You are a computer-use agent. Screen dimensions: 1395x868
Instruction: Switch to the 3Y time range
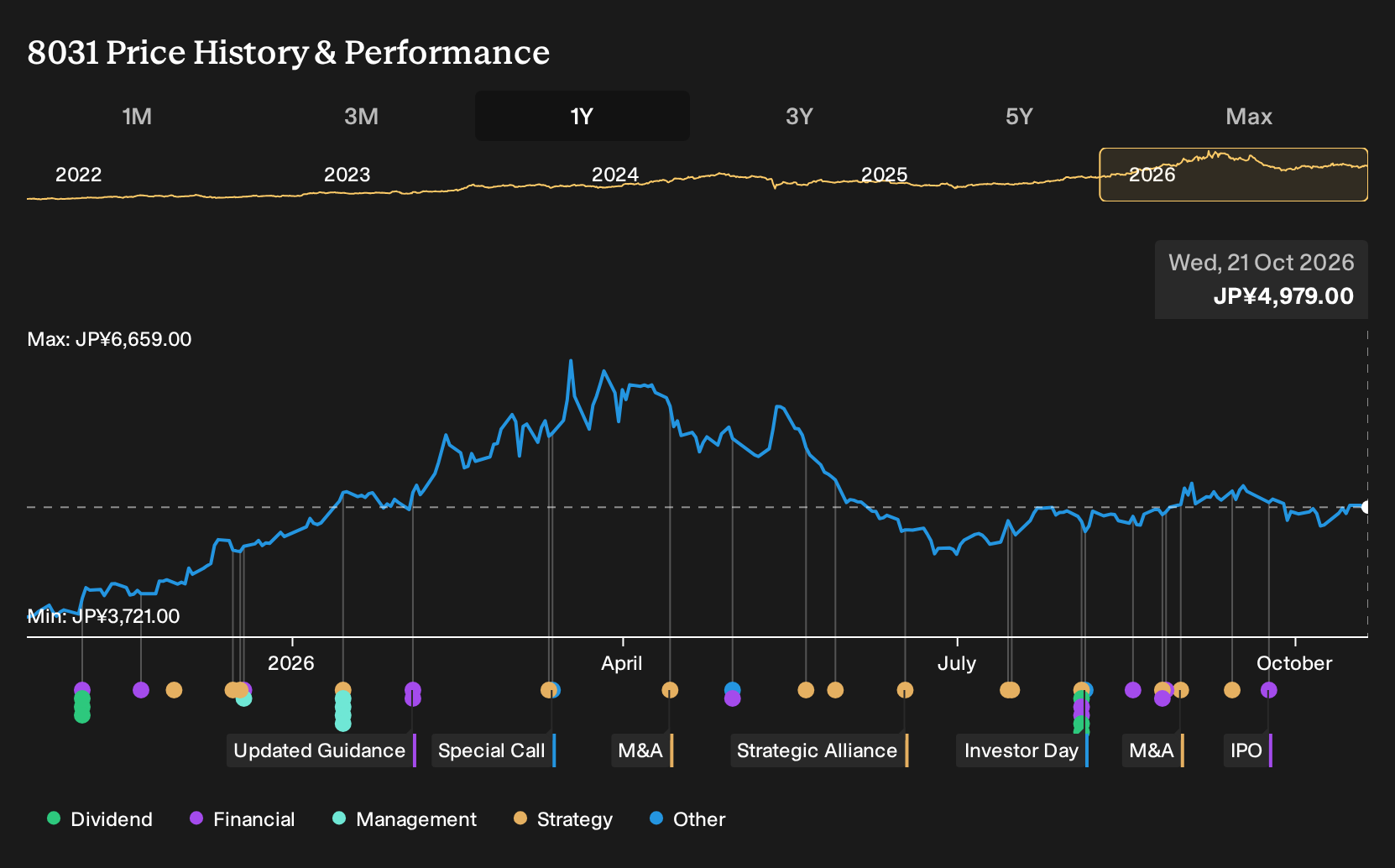tap(799, 116)
